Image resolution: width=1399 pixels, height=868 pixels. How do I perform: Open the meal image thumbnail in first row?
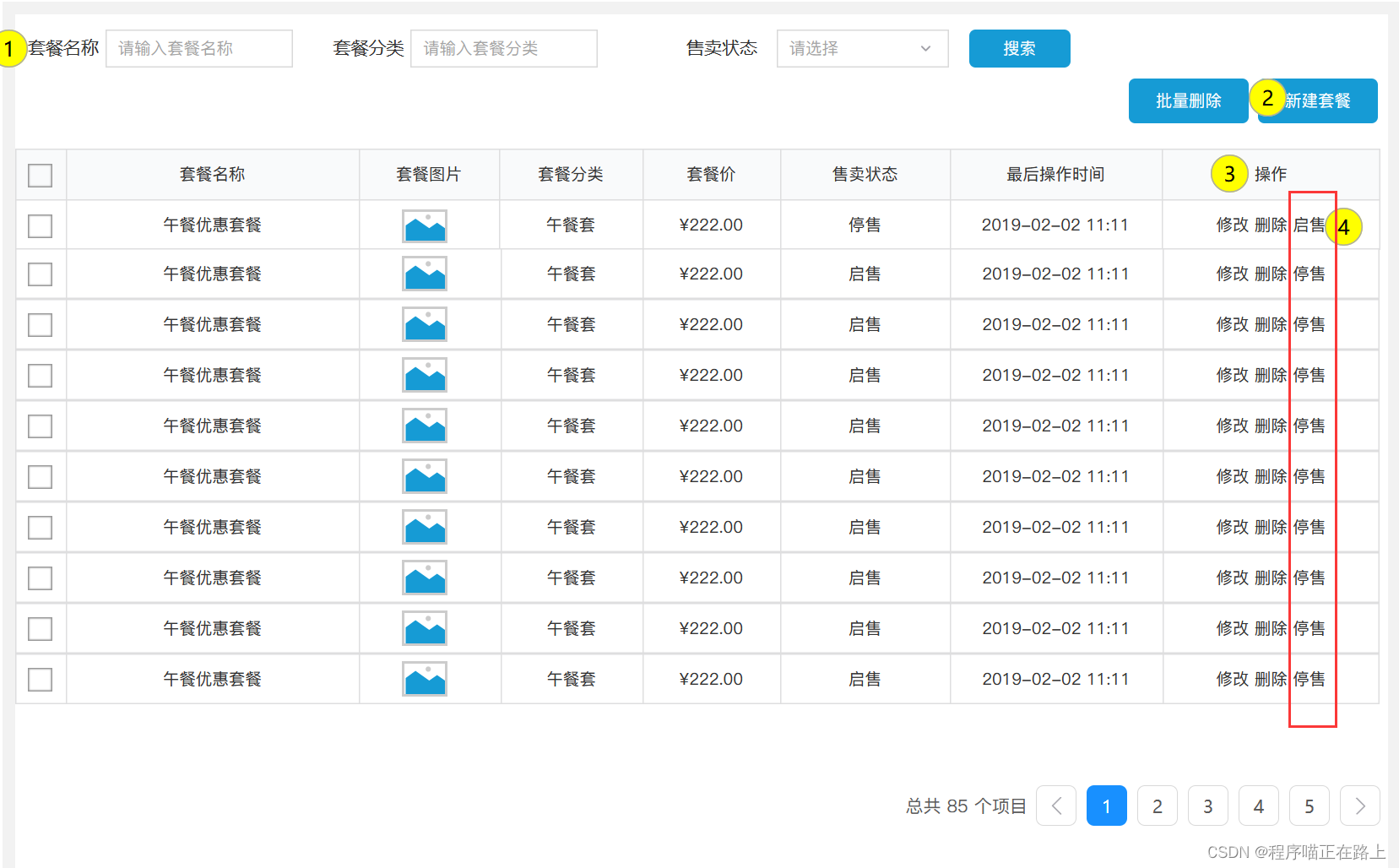[x=425, y=225]
